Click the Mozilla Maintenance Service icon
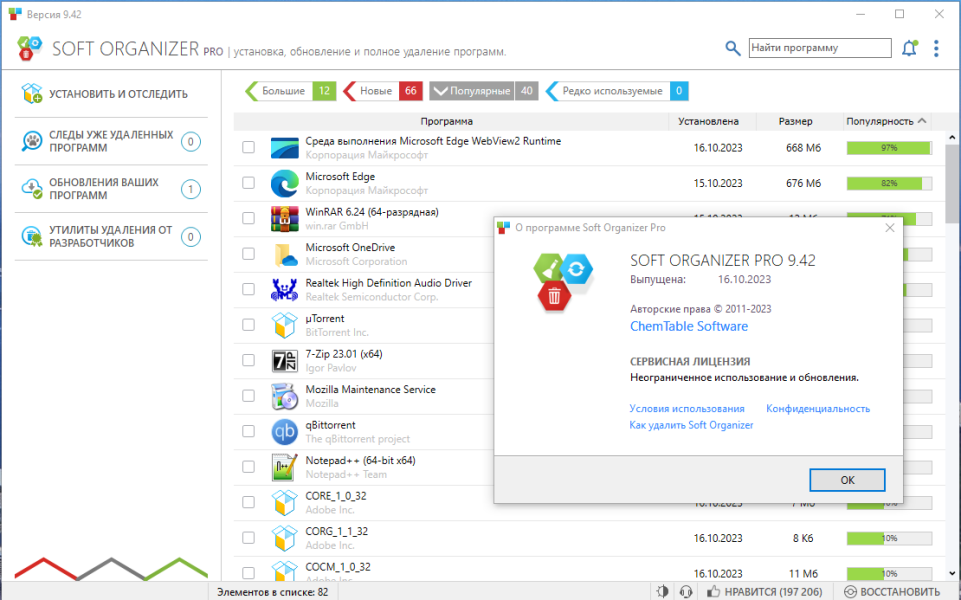The height and width of the screenshot is (600, 961). coord(284,397)
